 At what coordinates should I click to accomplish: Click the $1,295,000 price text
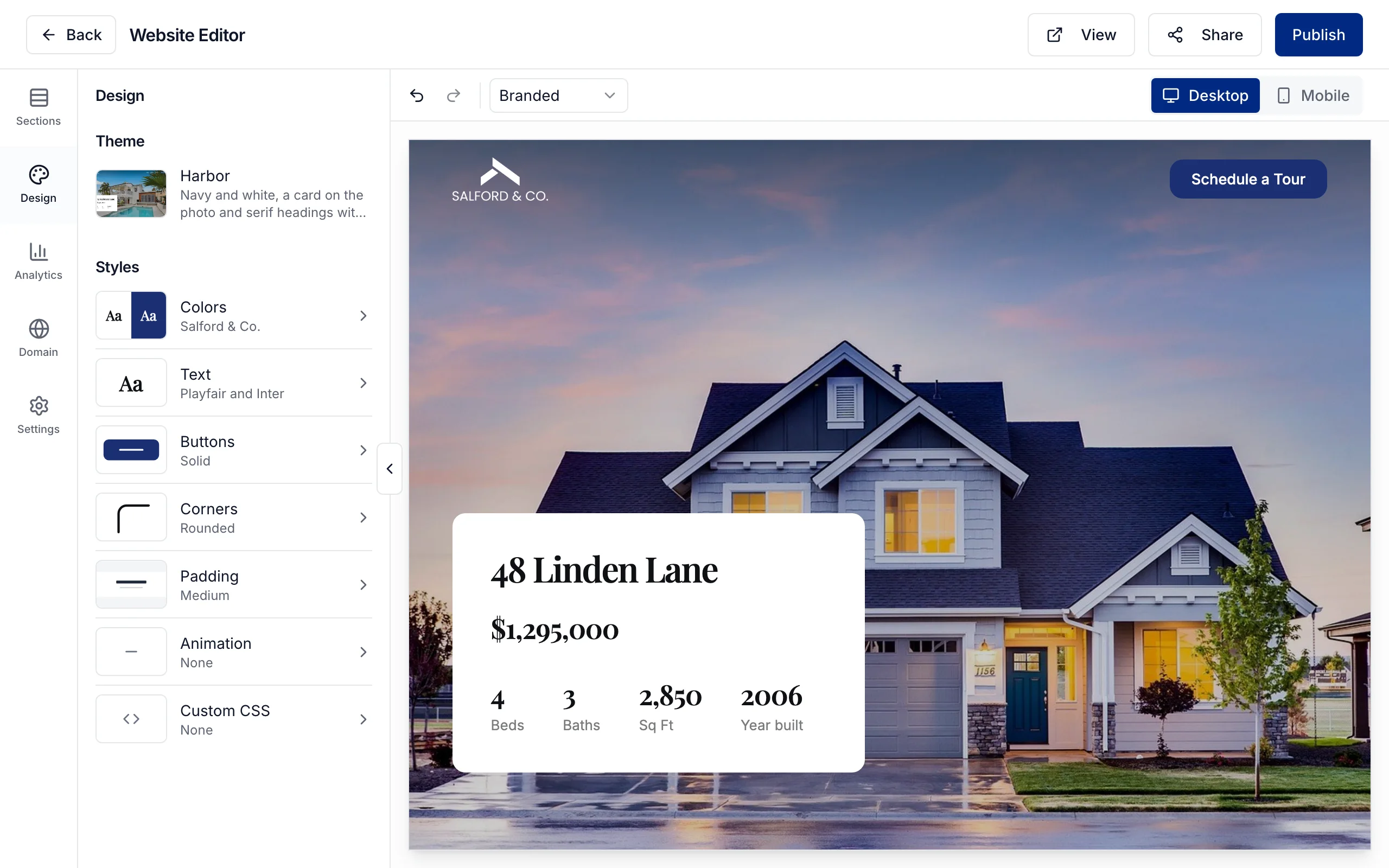[x=555, y=630]
